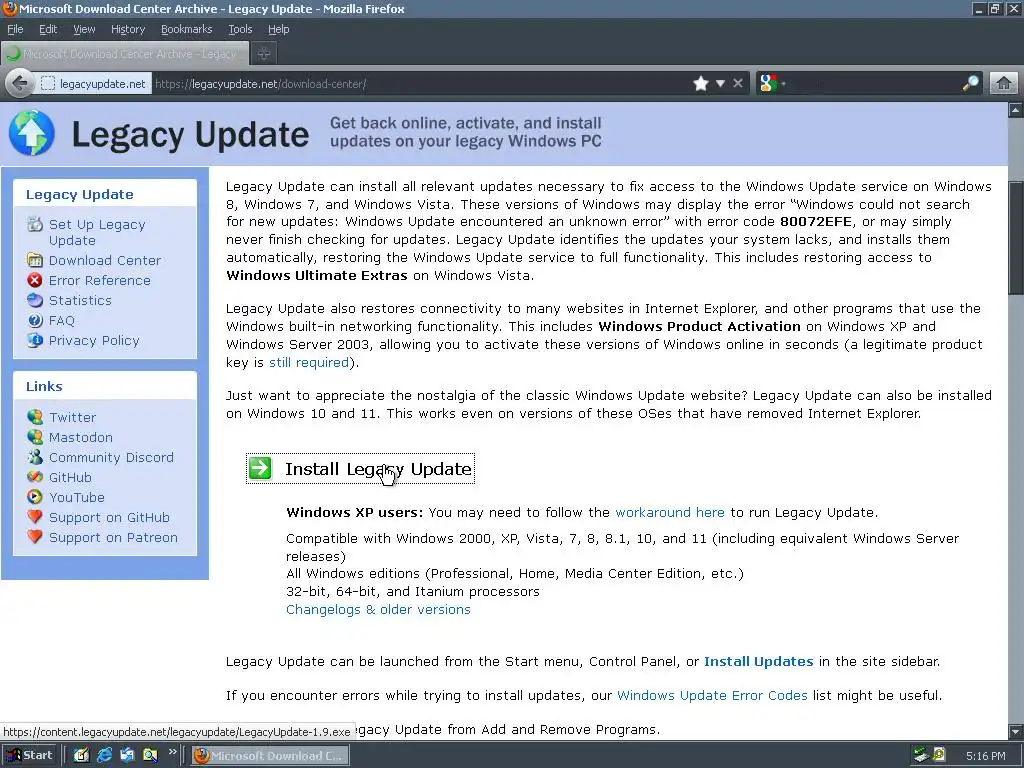The image size is (1024, 768).
Task: Open the Tools menu
Action: 240,29
